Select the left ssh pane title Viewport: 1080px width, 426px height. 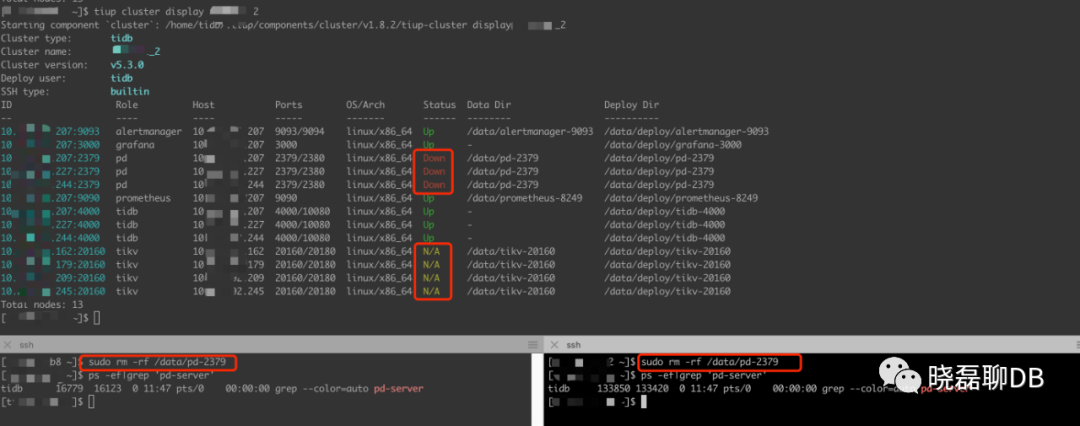point(25,345)
